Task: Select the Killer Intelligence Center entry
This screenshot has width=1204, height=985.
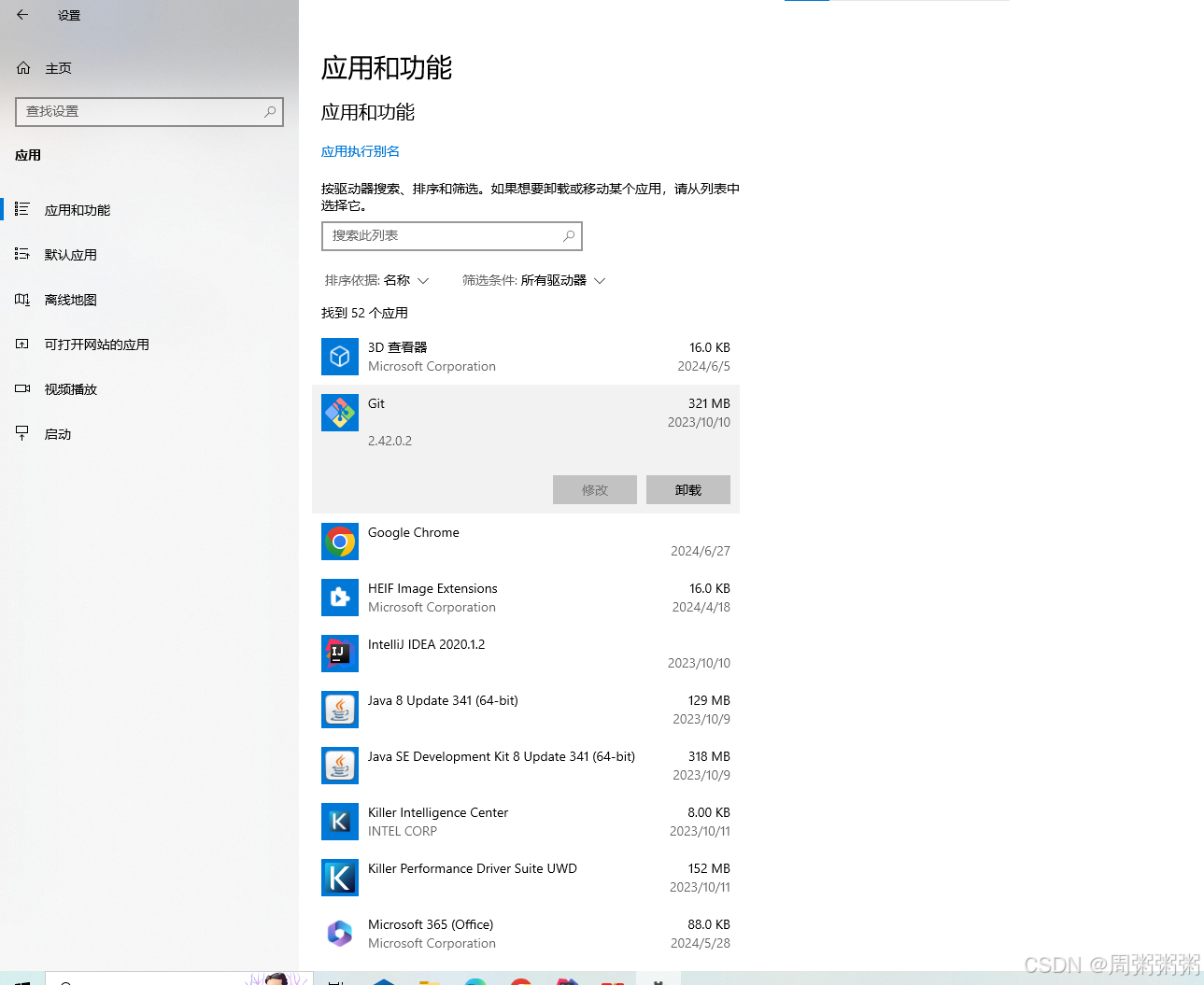Action: (526, 822)
